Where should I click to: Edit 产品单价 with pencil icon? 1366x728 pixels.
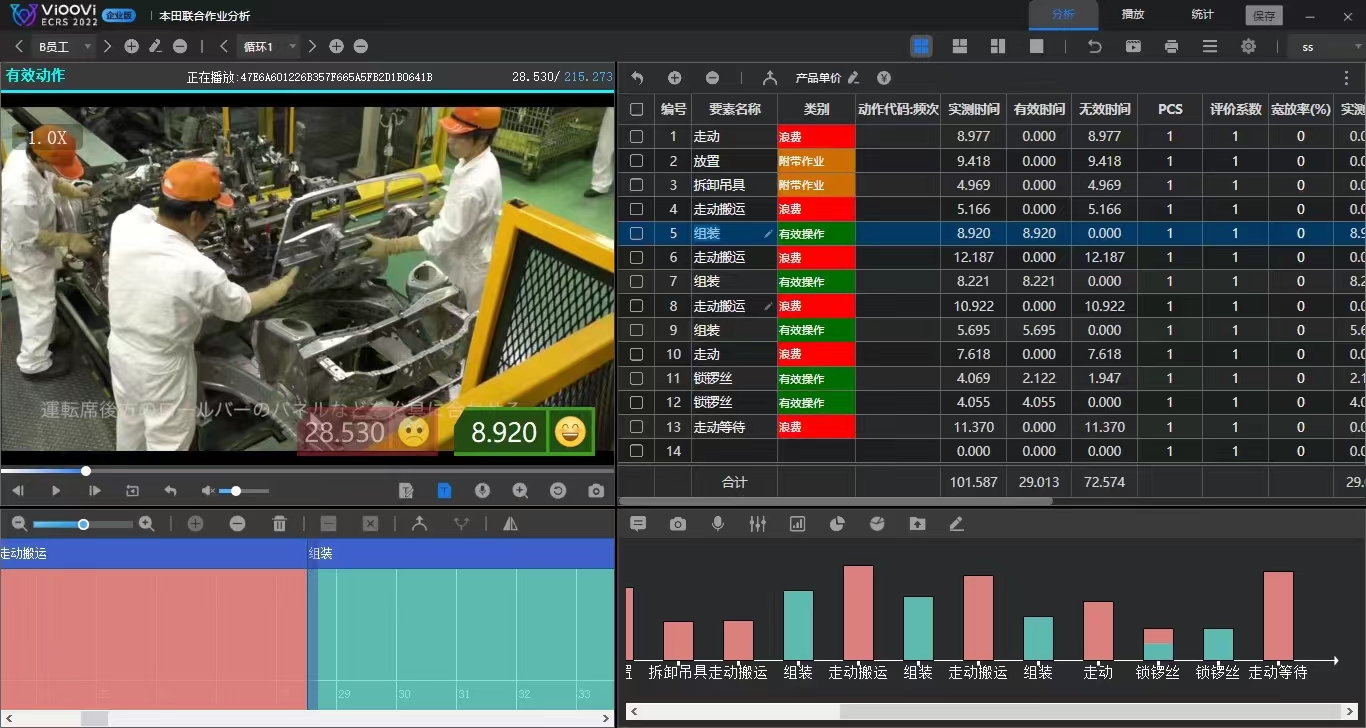[x=853, y=78]
